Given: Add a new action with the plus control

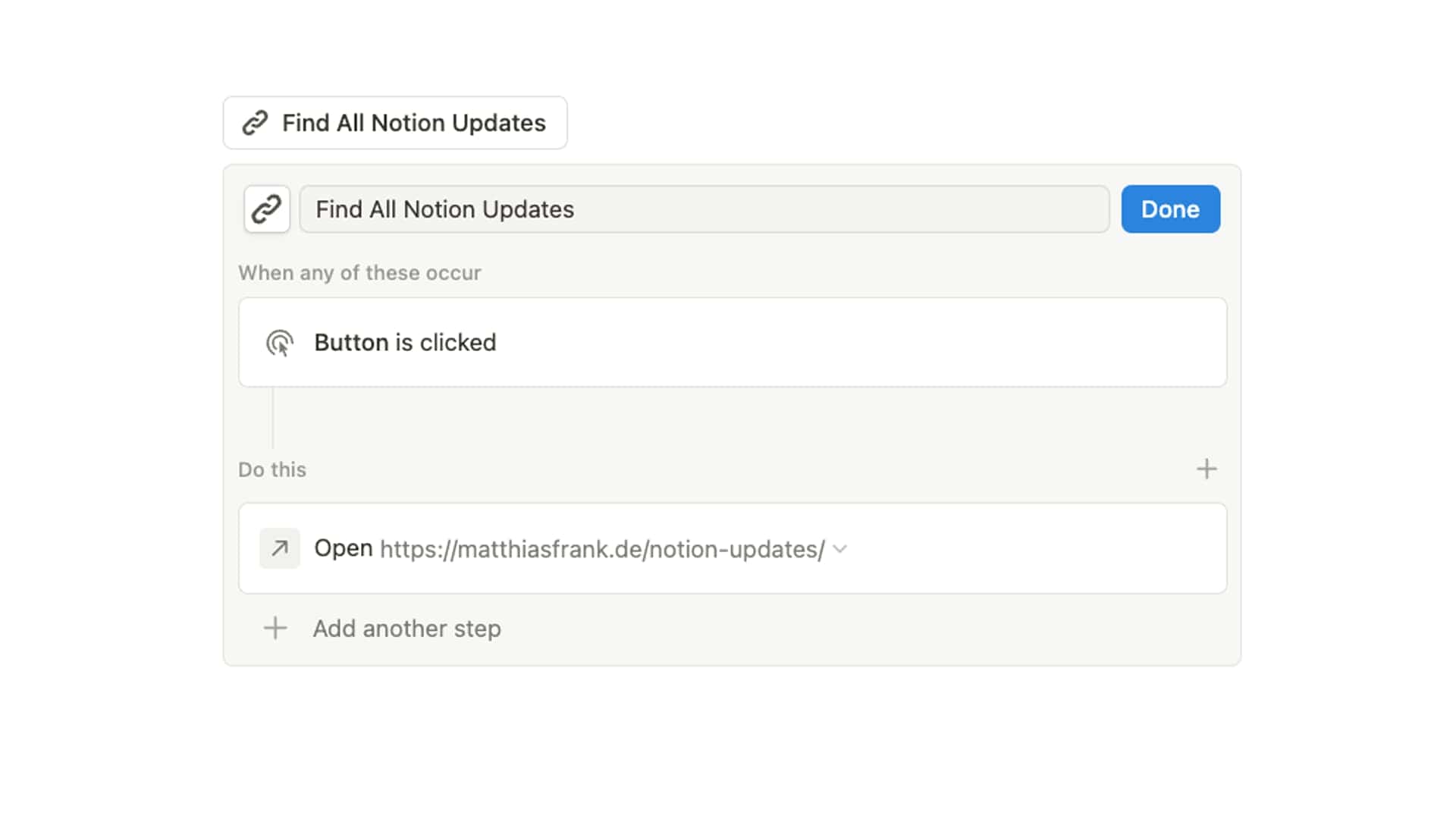Looking at the screenshot, I should point(1206,469).
